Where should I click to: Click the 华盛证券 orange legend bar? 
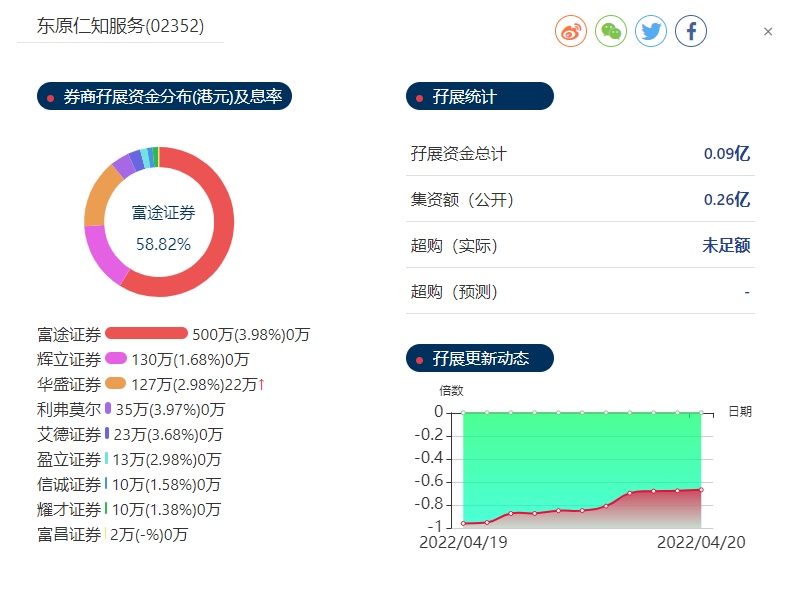[115, 384]
